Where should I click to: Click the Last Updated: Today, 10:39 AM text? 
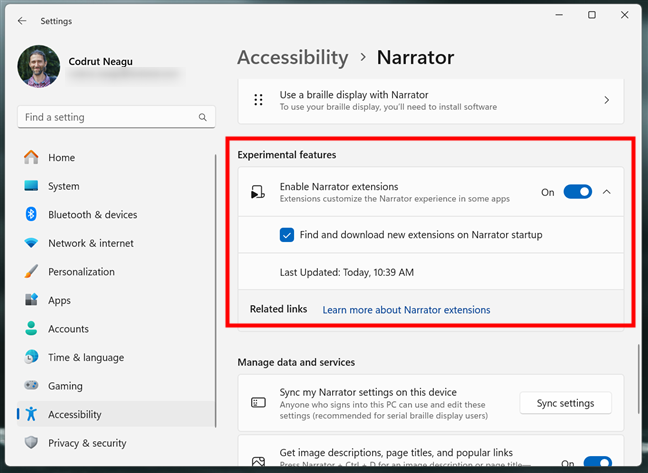[x=347, y=272]
